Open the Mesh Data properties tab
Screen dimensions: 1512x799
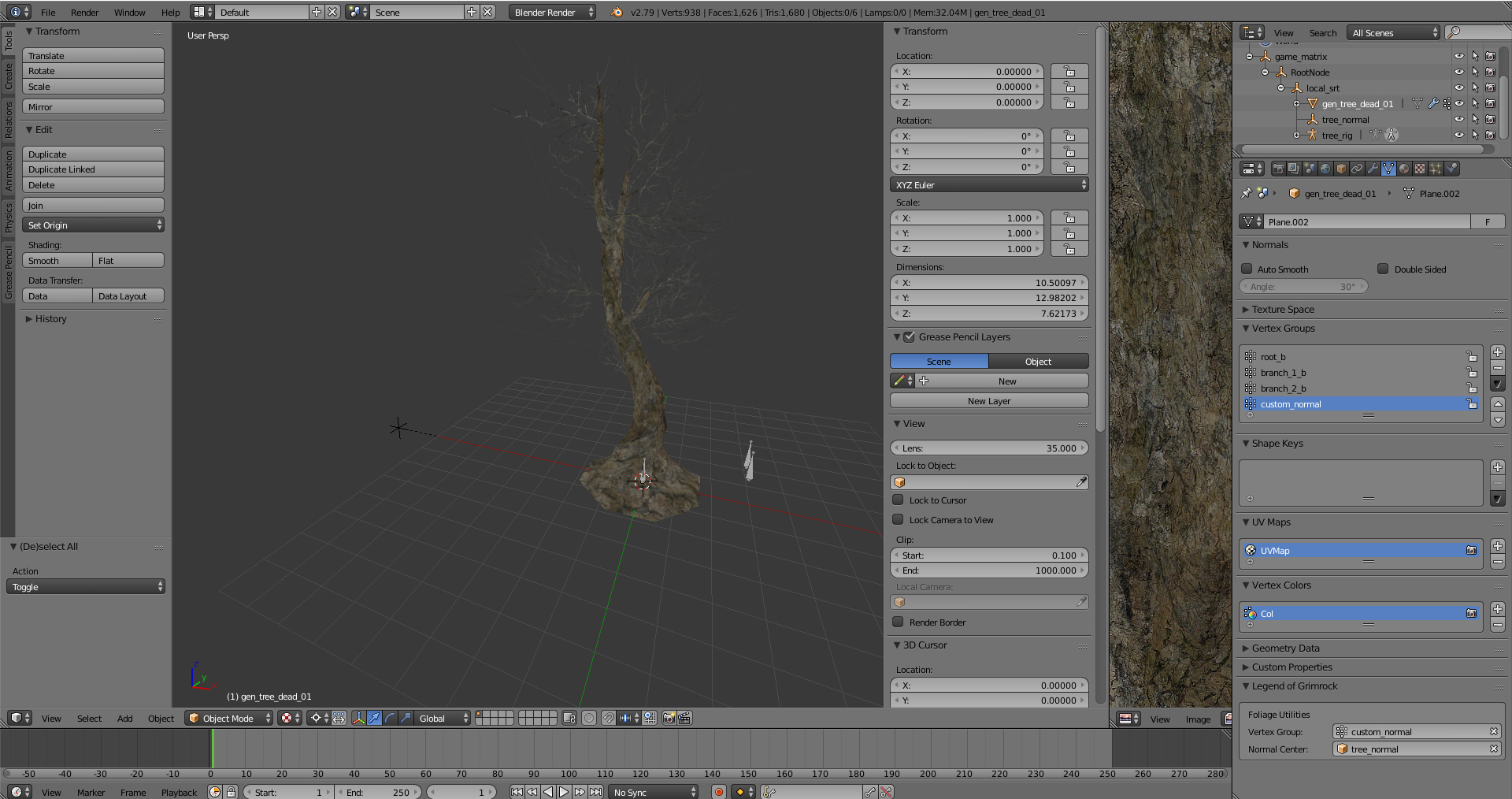(x=1388, y=169)
